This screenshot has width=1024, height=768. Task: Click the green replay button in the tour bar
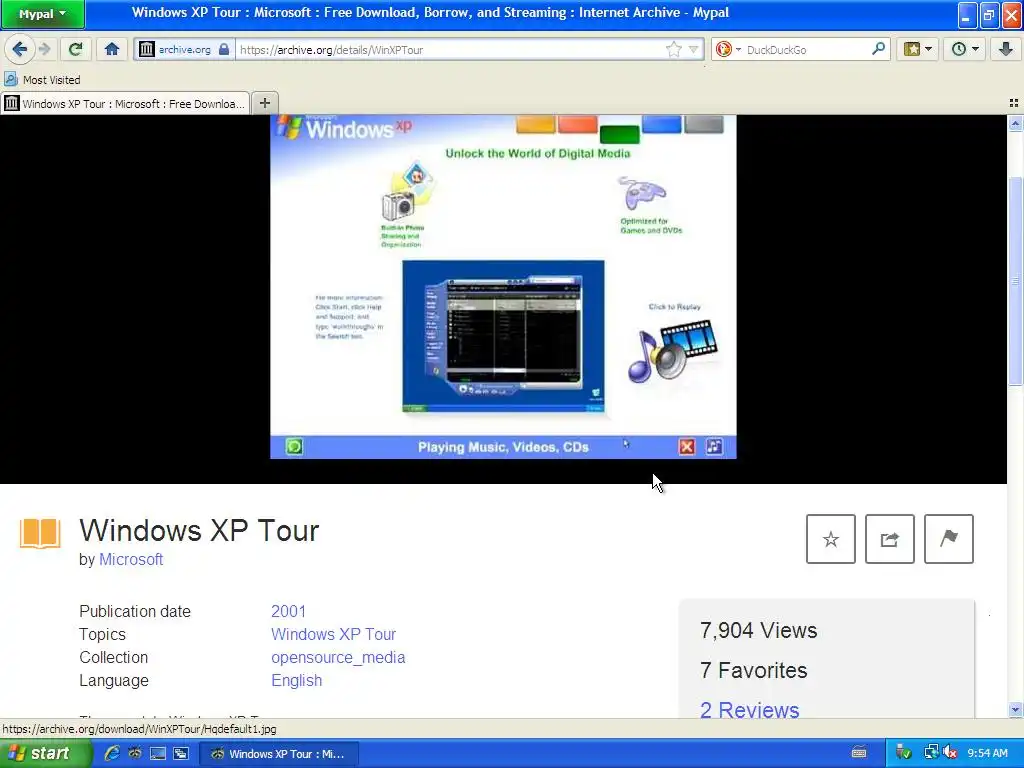pos(295,447)
